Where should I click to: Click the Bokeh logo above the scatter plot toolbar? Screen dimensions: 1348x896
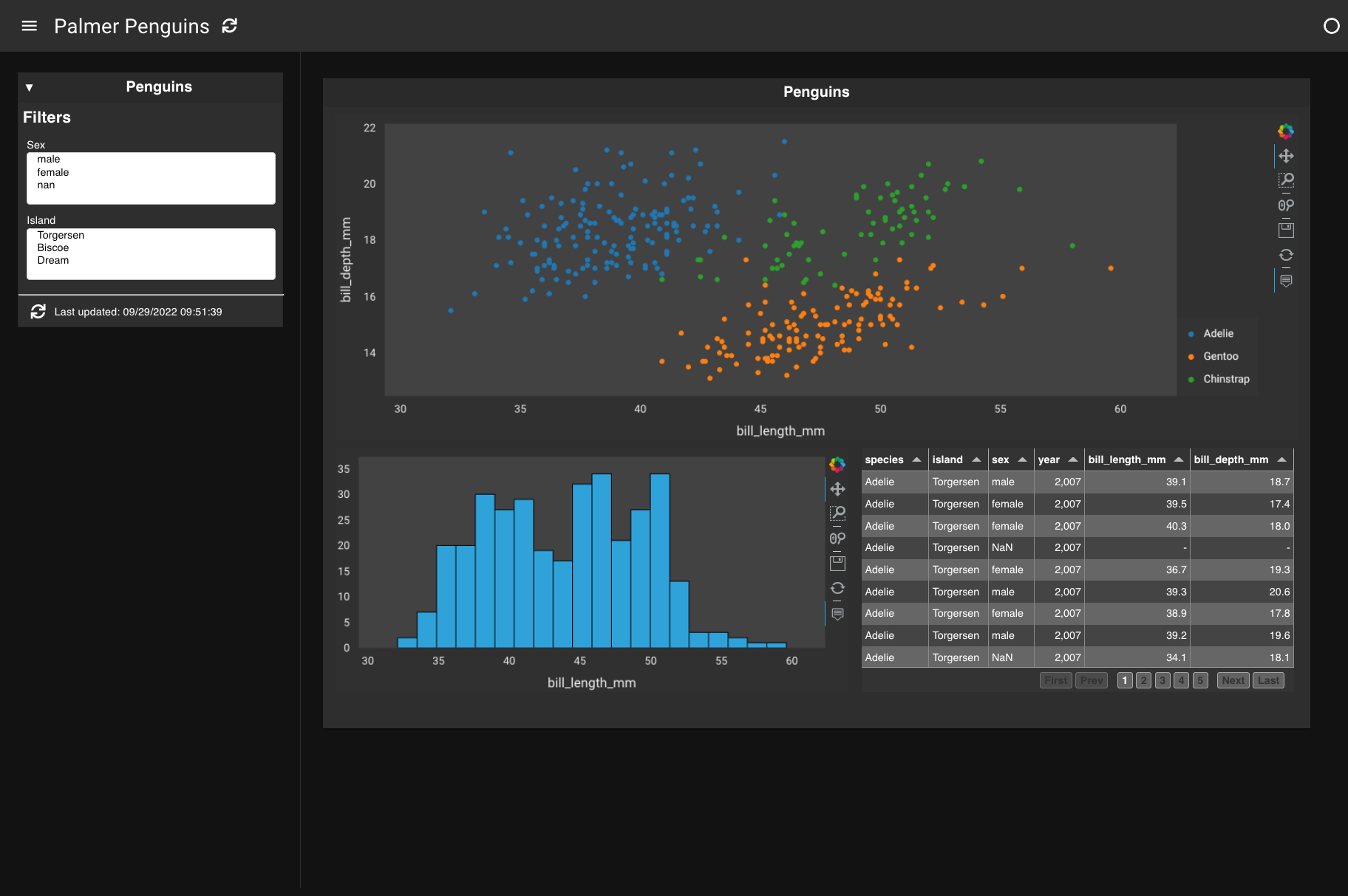1286,131
